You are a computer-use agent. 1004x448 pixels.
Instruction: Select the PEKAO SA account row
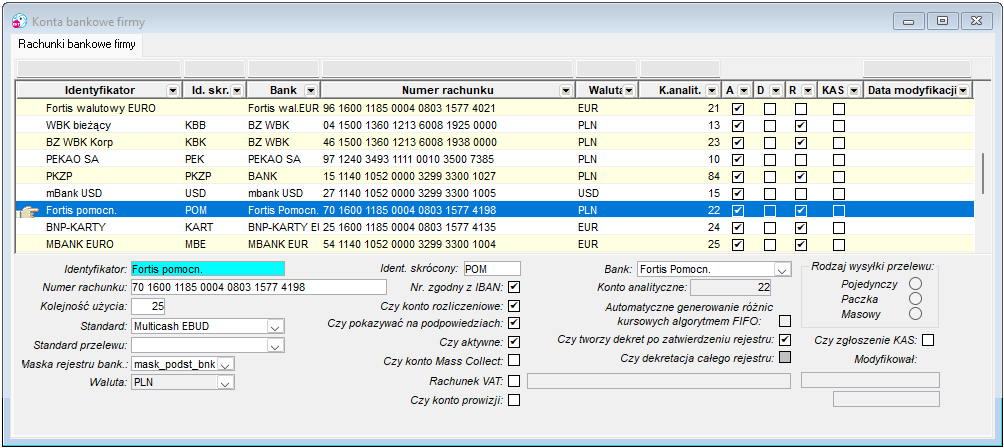pyautogui.click(x=494, y=159)
